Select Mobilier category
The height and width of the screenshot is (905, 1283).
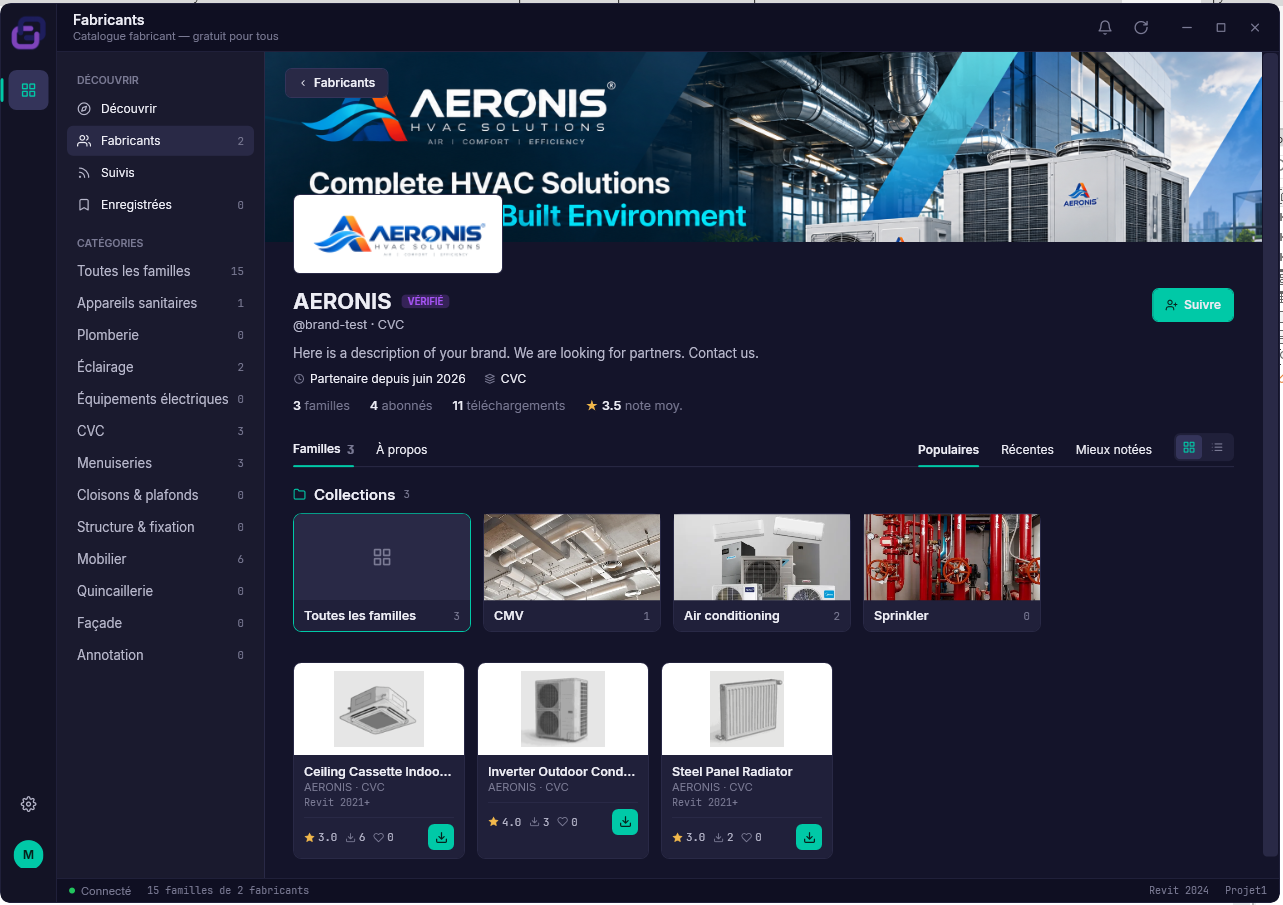[161, 559]
